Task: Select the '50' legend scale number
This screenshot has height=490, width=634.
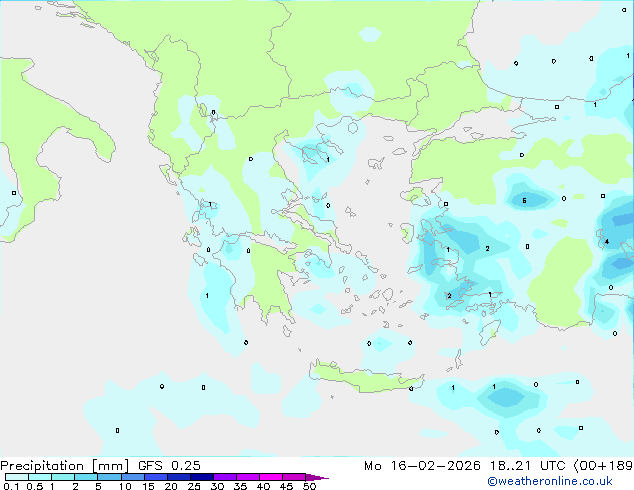Action: point(309,486)
